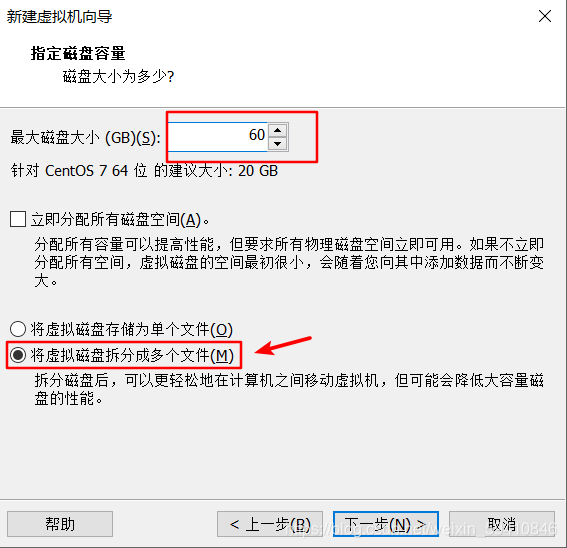Enable the 立即分配所有磁盘空间 checkbox

coord(18,219)
